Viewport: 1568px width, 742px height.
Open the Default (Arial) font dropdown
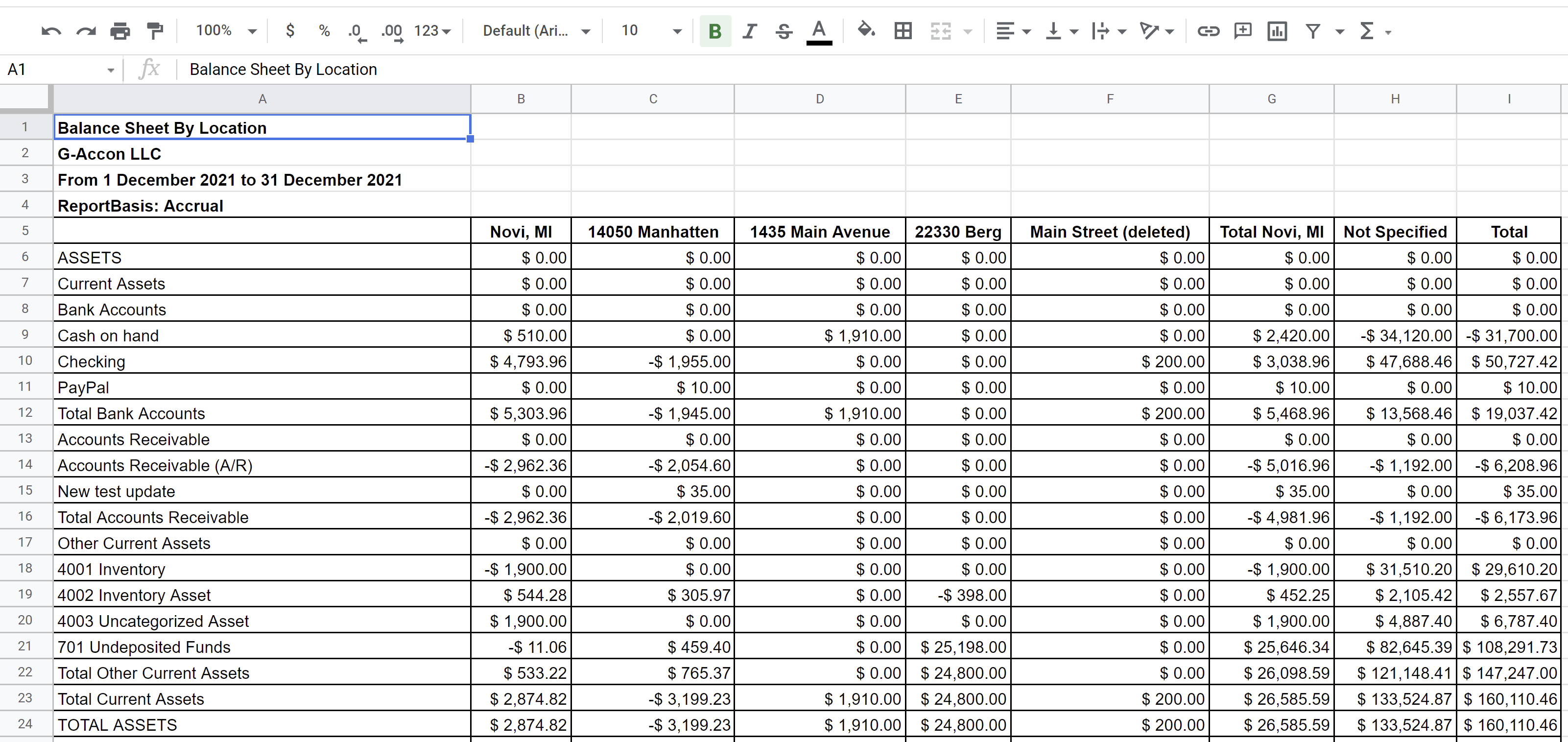[536, 31]
